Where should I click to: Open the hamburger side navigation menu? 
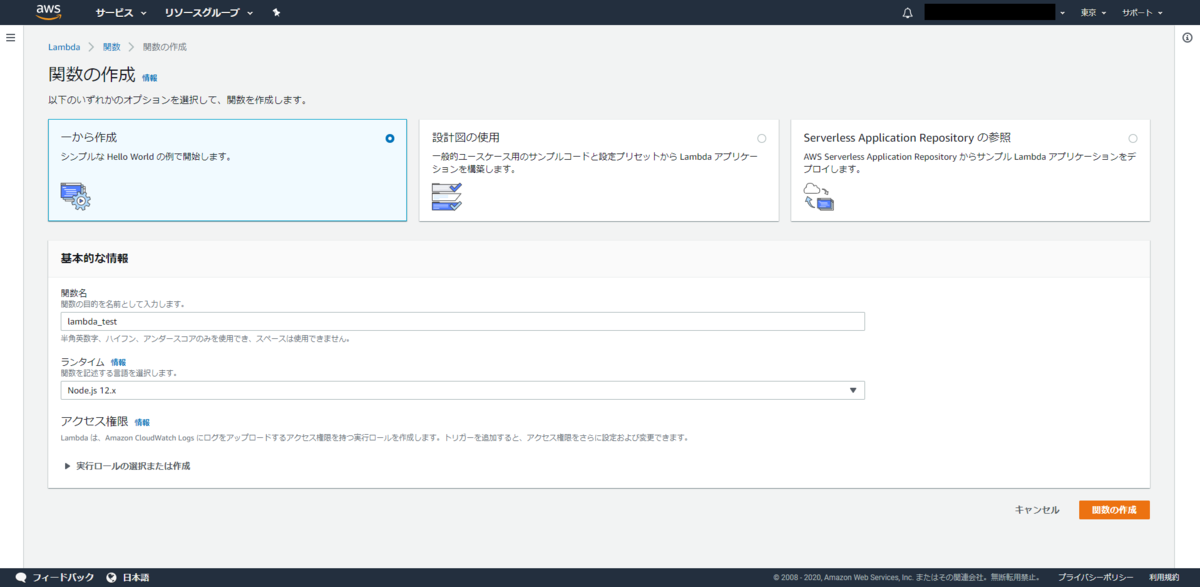coord(10,37)
